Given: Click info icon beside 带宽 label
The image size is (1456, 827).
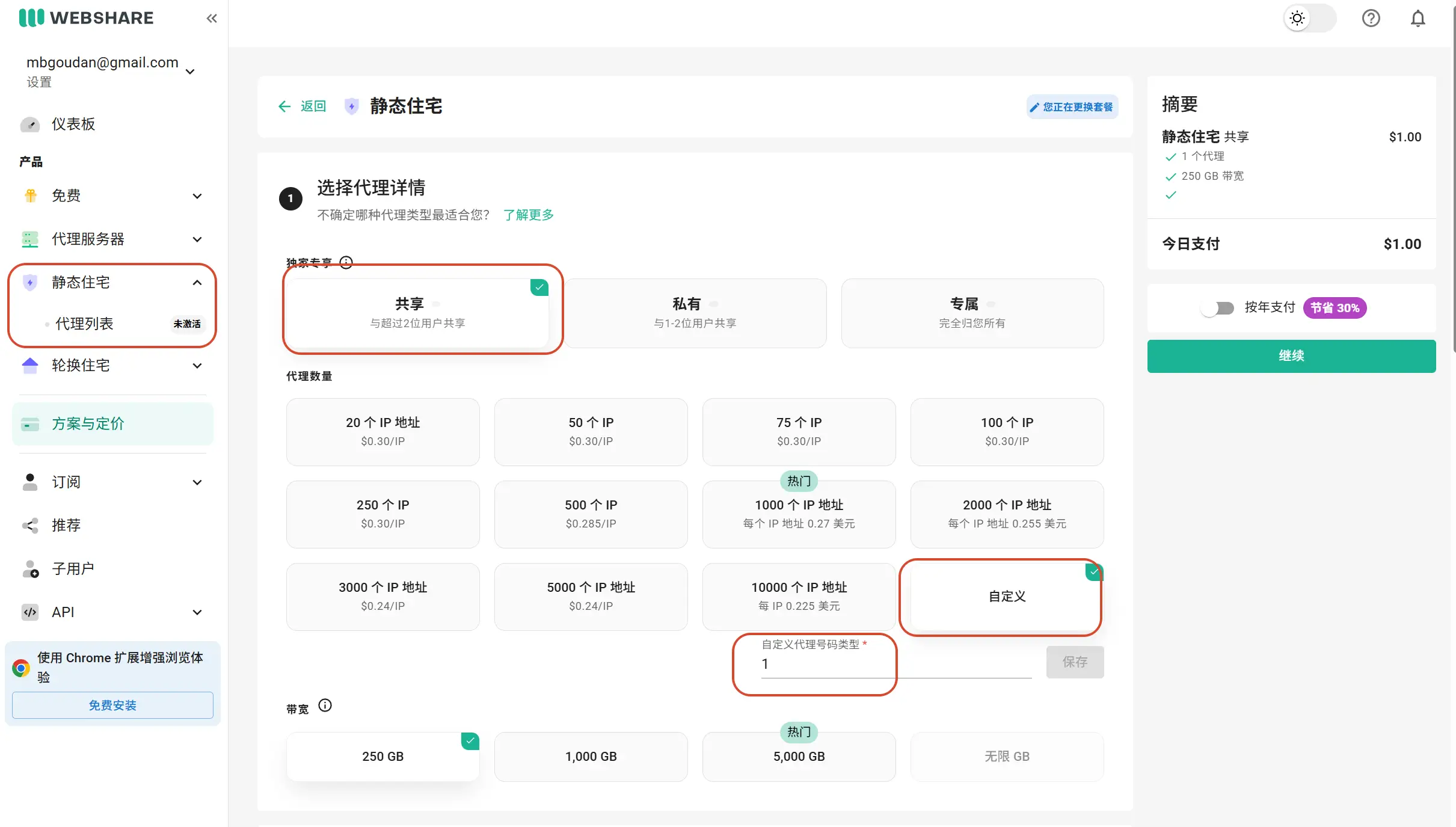Looking at the screenshot, I should pos(325,705).
